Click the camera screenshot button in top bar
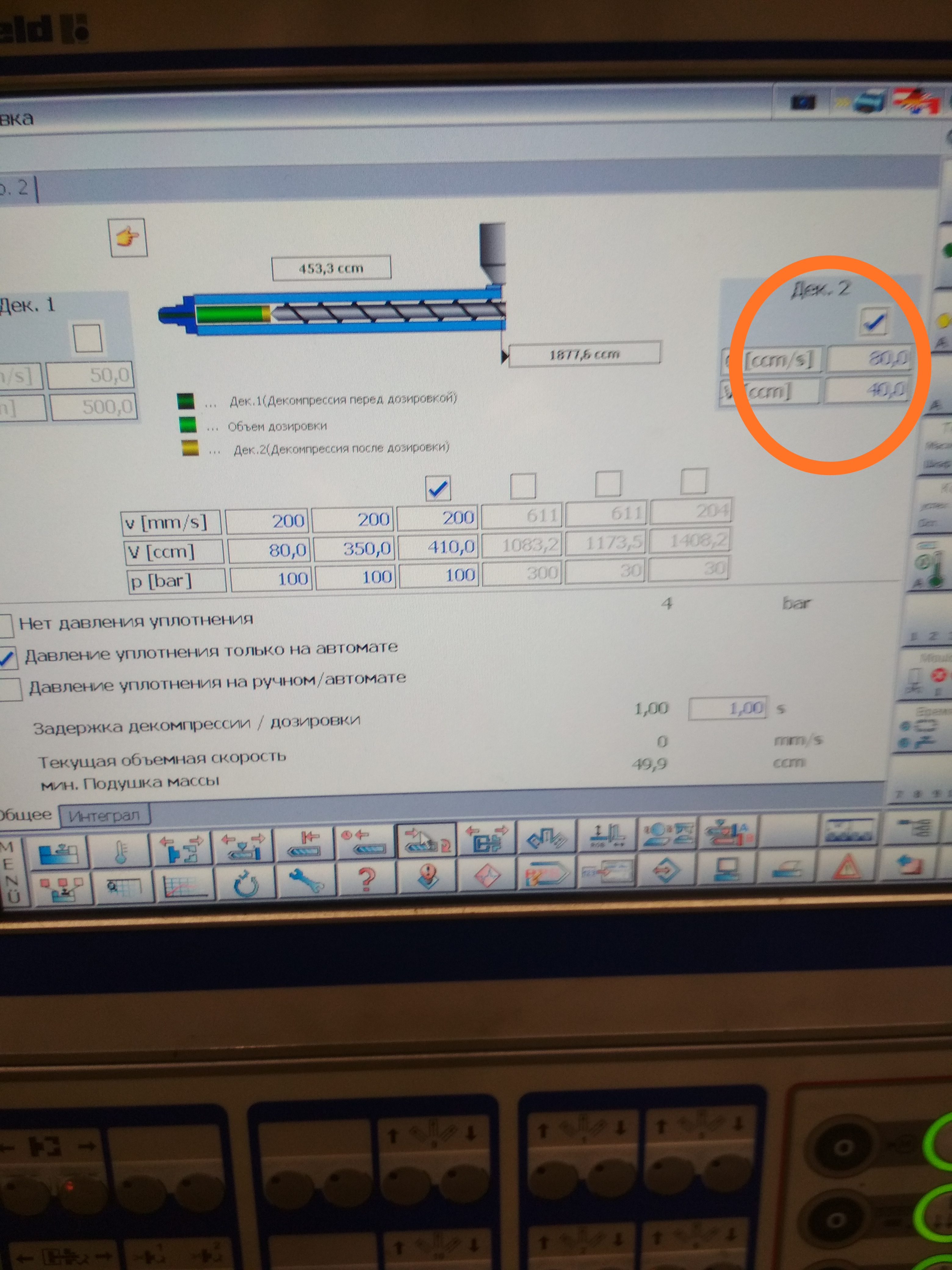This screenshot has width=952, height=1270. (x=802, y=102)
